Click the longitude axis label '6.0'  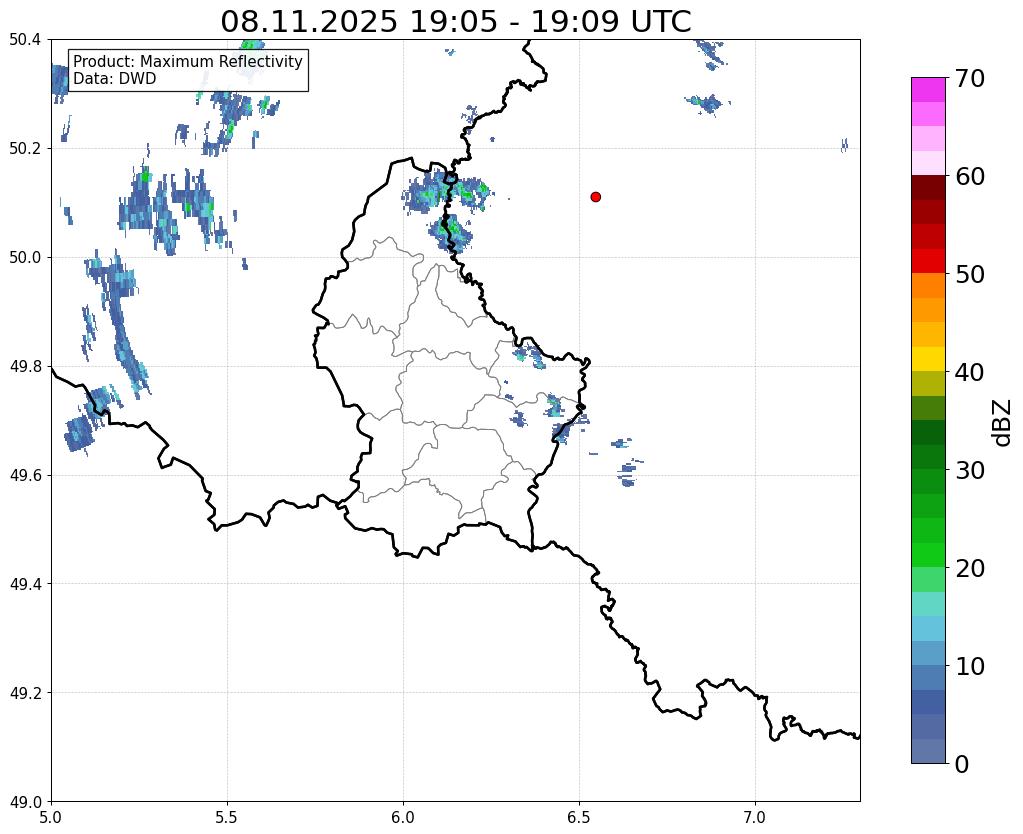tap(403, 817)
